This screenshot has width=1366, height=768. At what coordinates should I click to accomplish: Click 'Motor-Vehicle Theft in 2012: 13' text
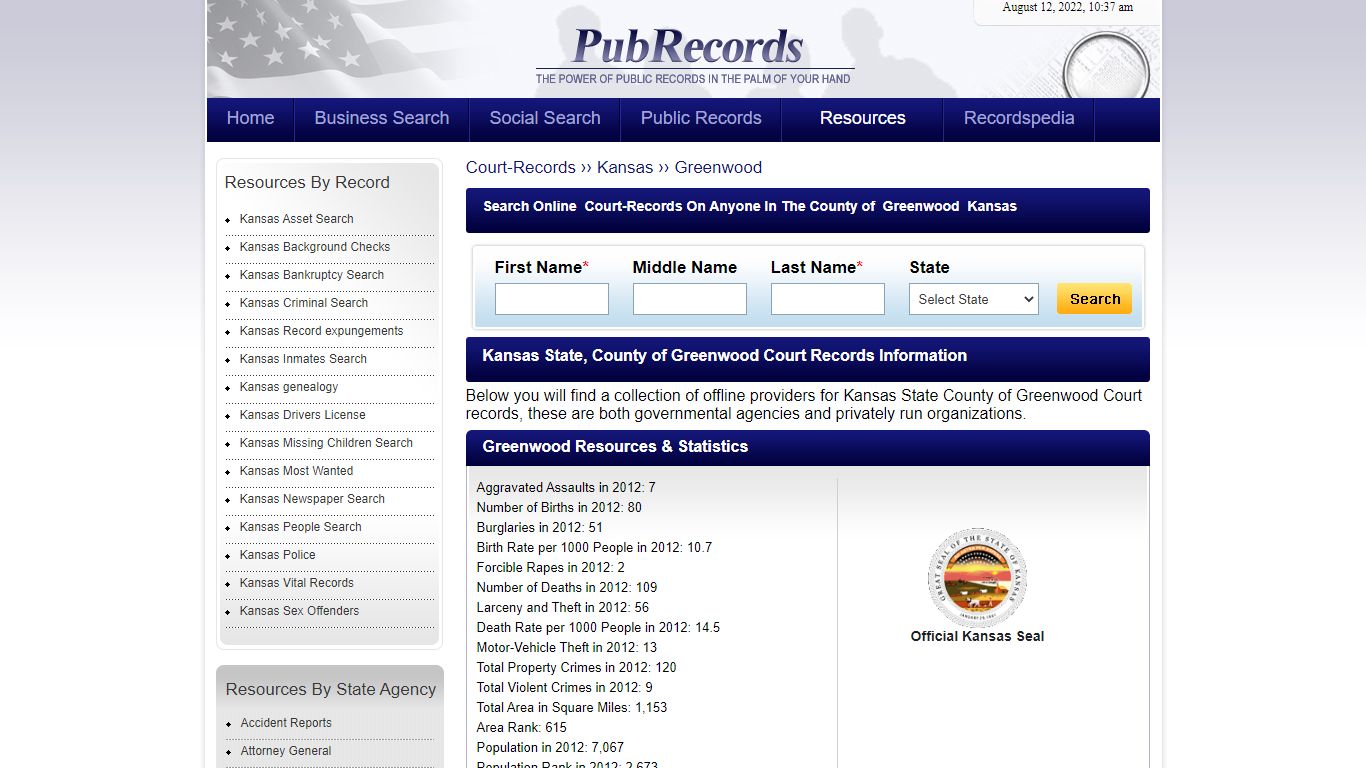click(x=567, y=648)
